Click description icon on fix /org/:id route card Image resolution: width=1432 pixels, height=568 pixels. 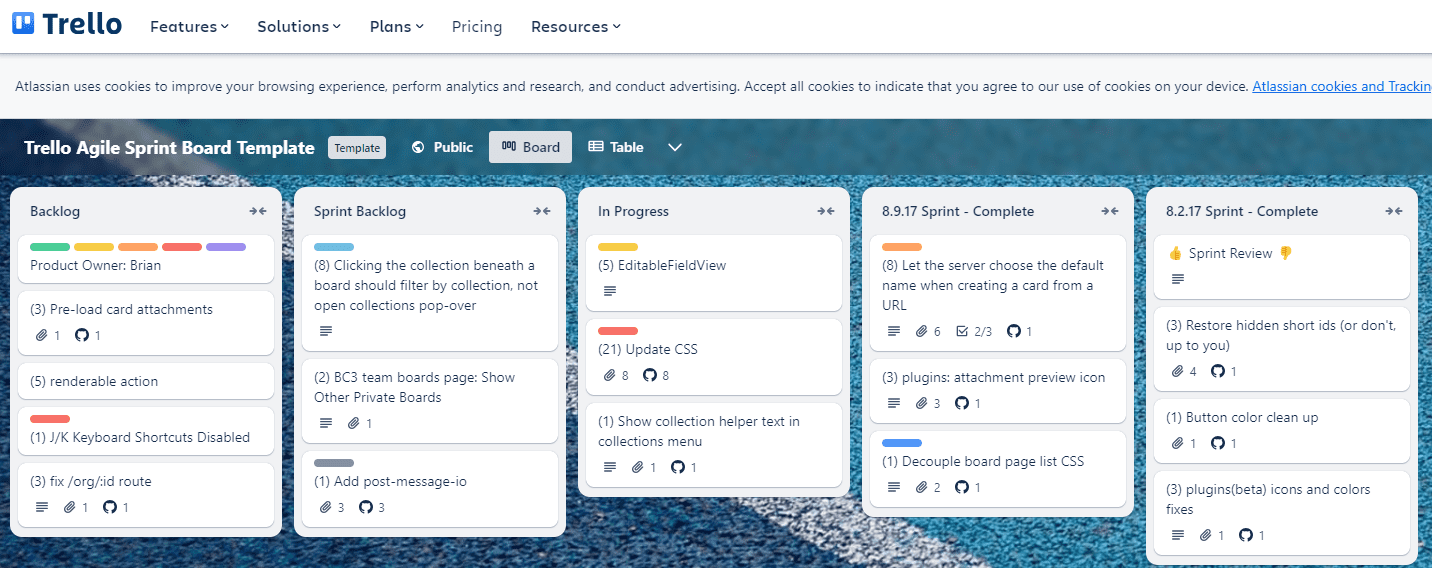tap(42, 507)
